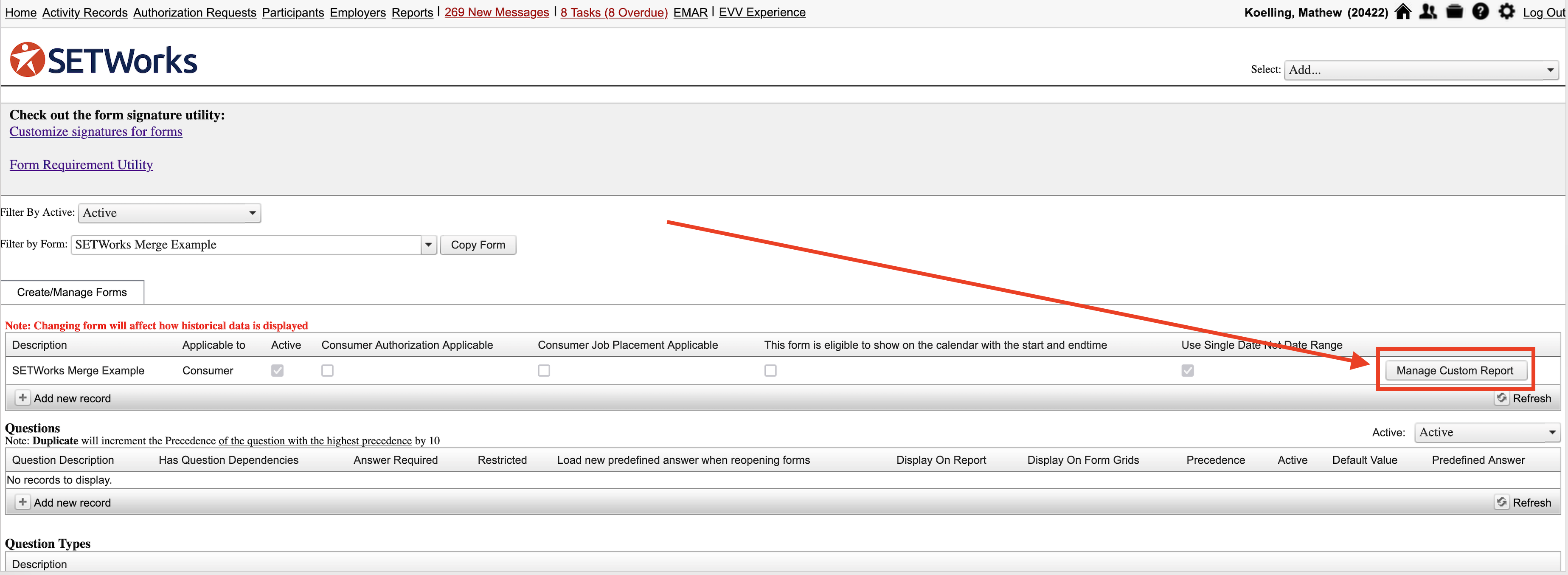
Task: Click the SETWorks Merge Example row description
Action: pos(78,370)
